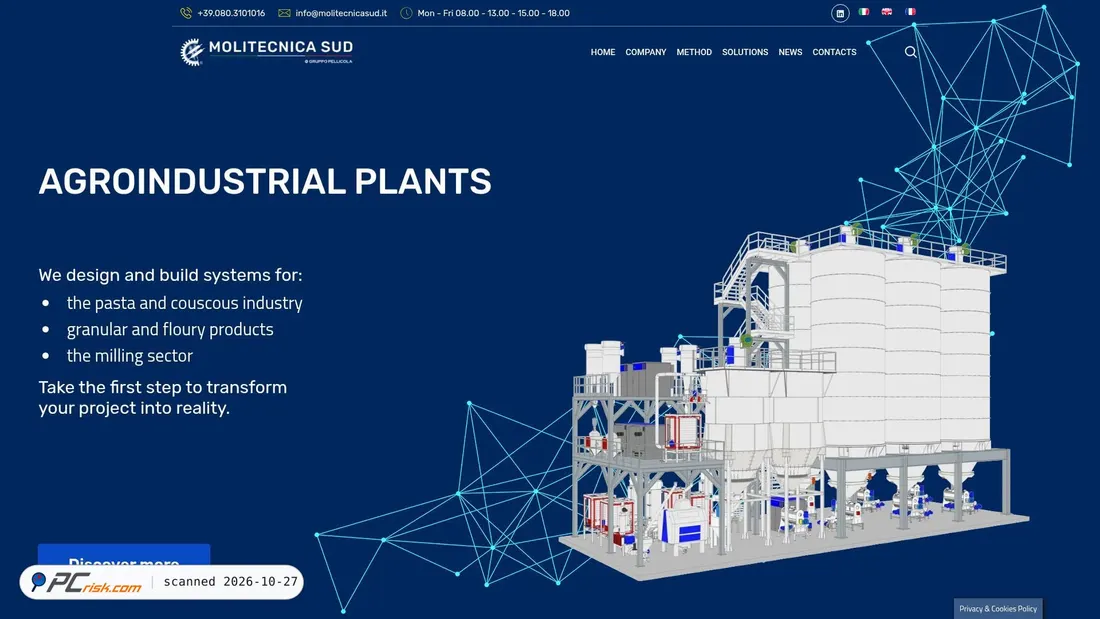Click the opening hours text Mon - Fri
The image size is (1100, 619).
[x=493, y=13]
